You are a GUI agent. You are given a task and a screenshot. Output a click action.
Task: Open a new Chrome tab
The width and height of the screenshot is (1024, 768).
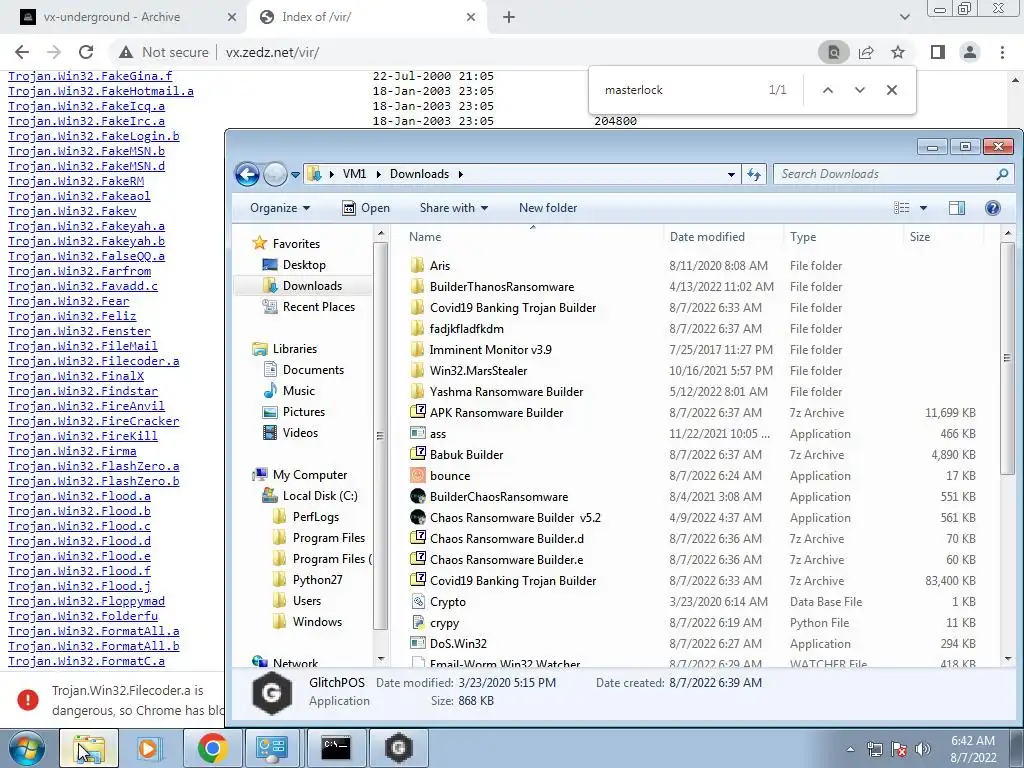click(x=509, y=18)
